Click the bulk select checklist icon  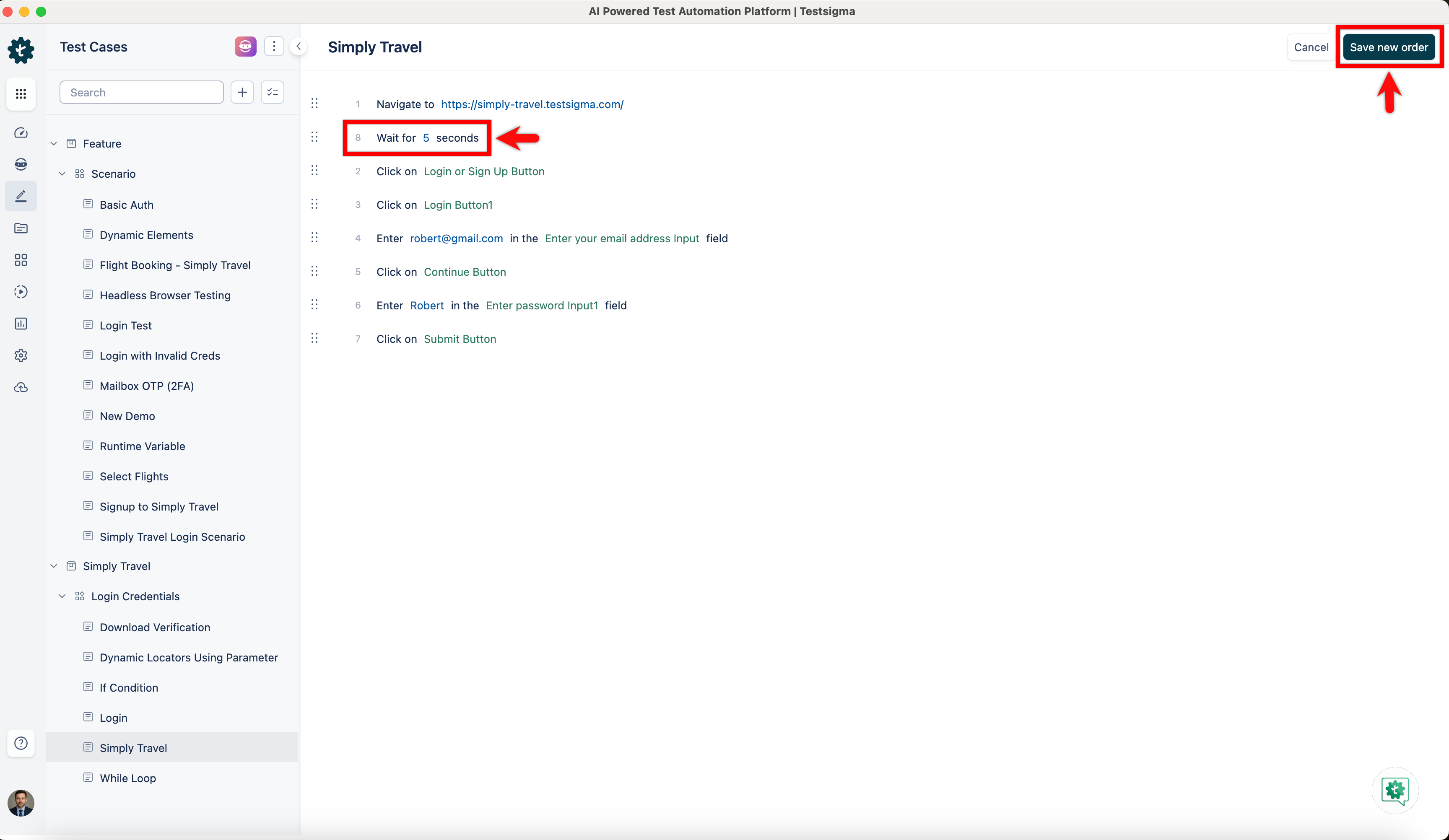(273, 93)
